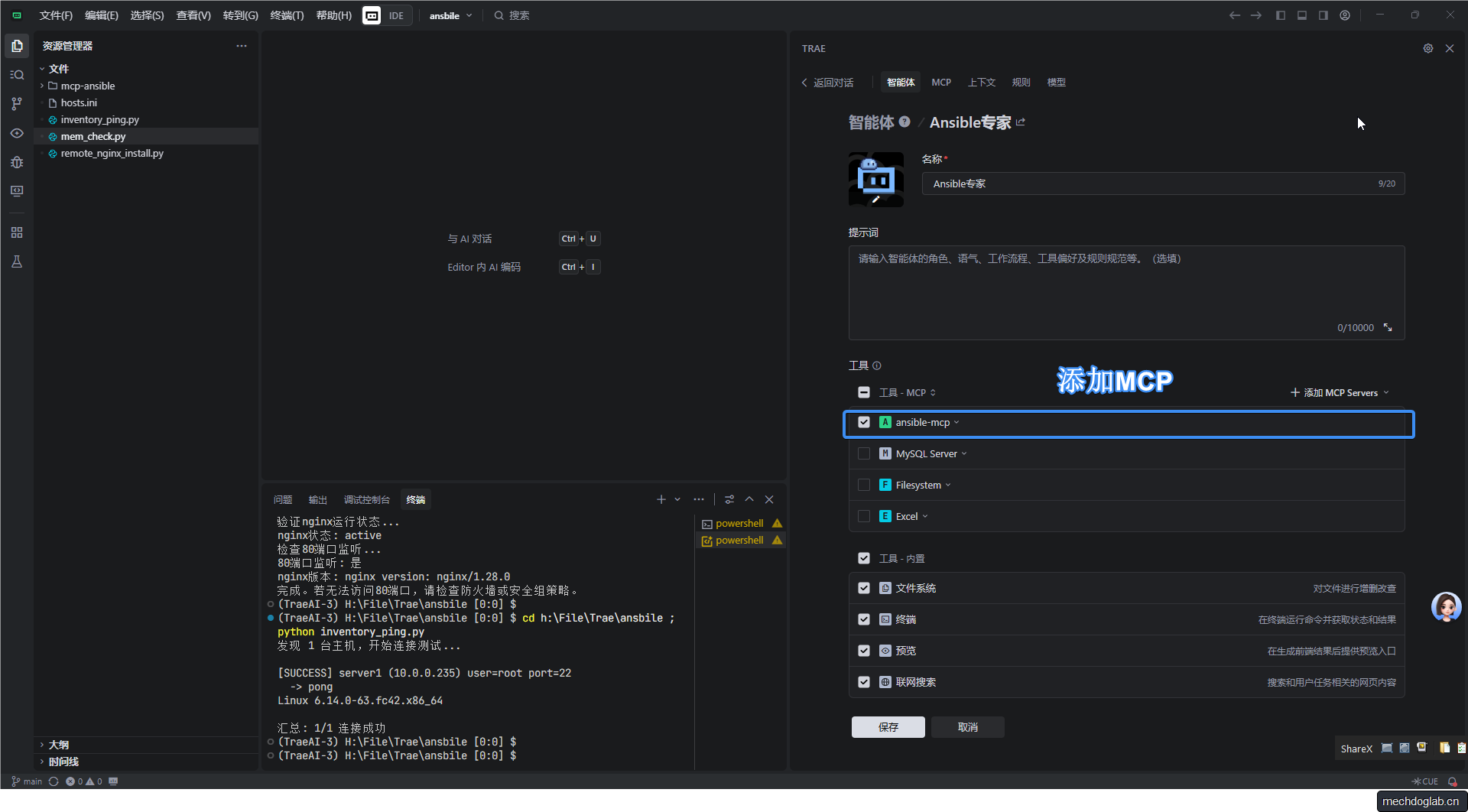The image size is (1468, 812).
Task: Open the Search icon in activity bar
Action: (17, 75)
